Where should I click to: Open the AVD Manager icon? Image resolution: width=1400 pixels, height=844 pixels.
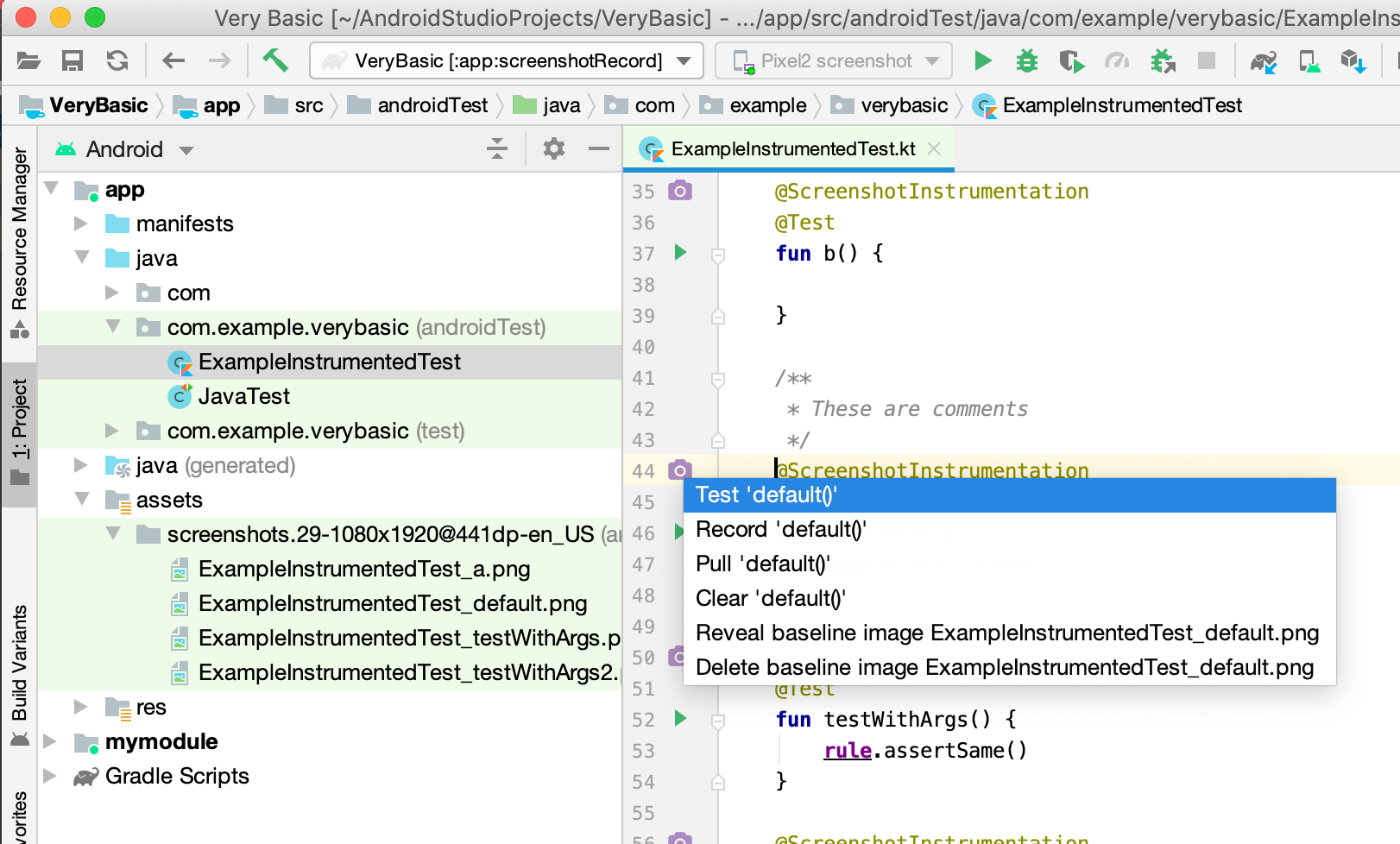coord(1309,61)
